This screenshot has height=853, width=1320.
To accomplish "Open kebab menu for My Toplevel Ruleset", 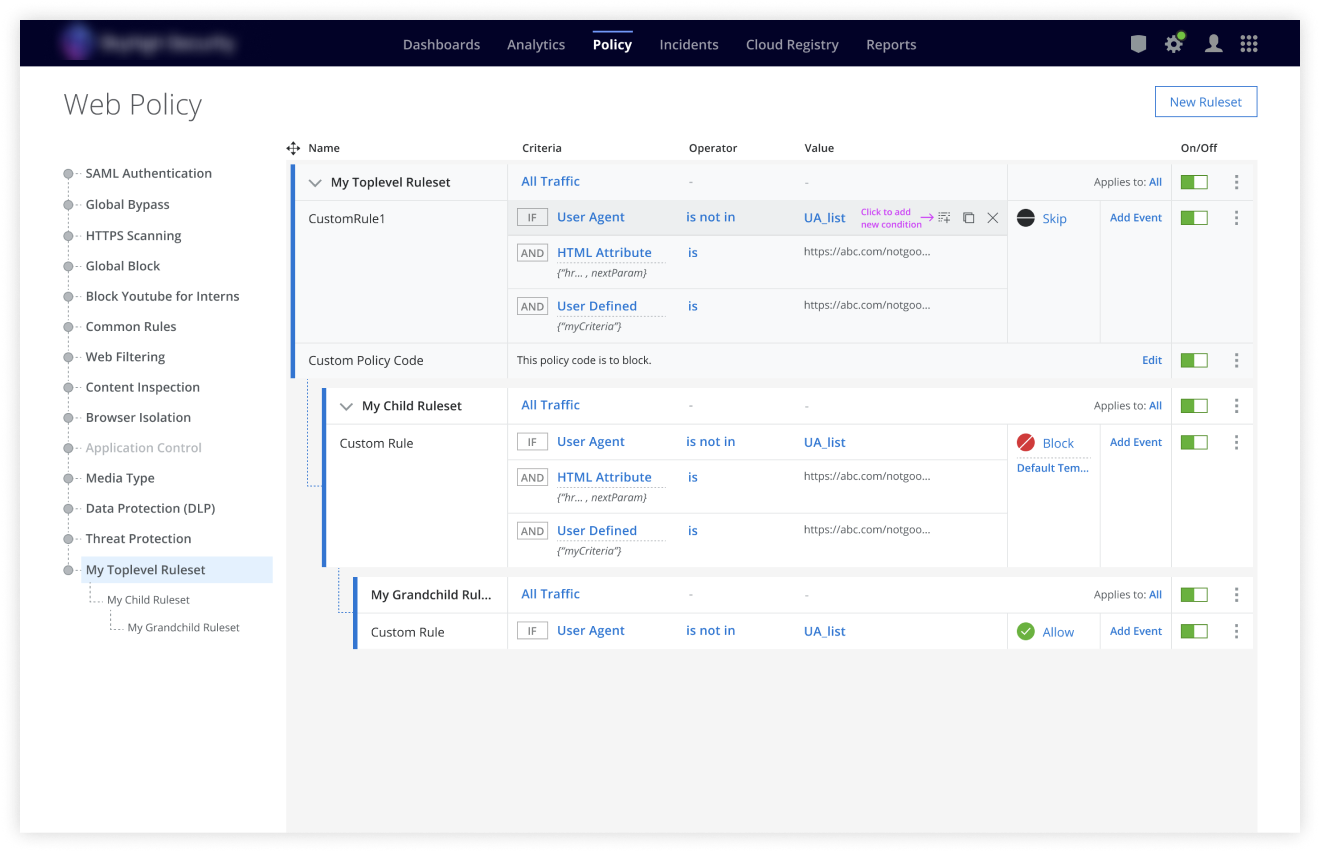I will (1237, 182).
